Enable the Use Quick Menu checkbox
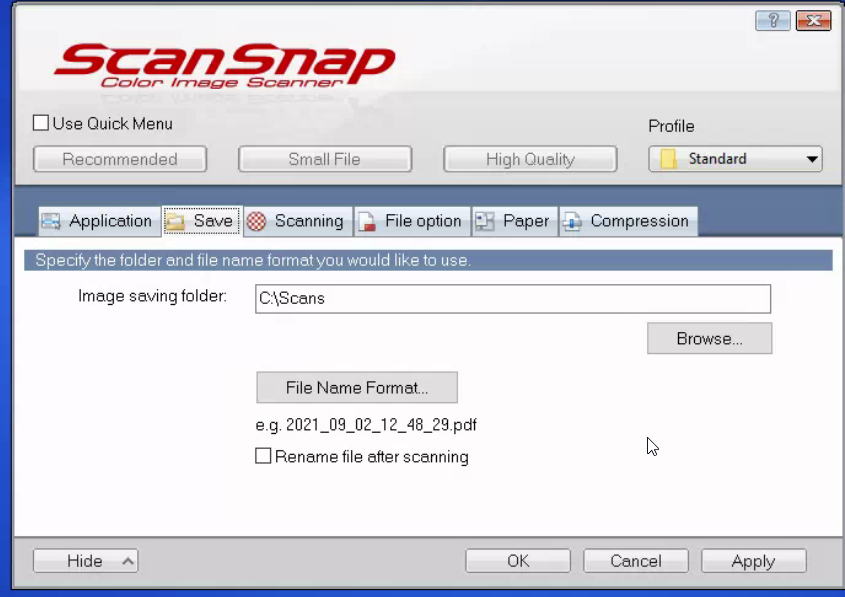This screenshot has width=845, height=597. tap(41, 123)
